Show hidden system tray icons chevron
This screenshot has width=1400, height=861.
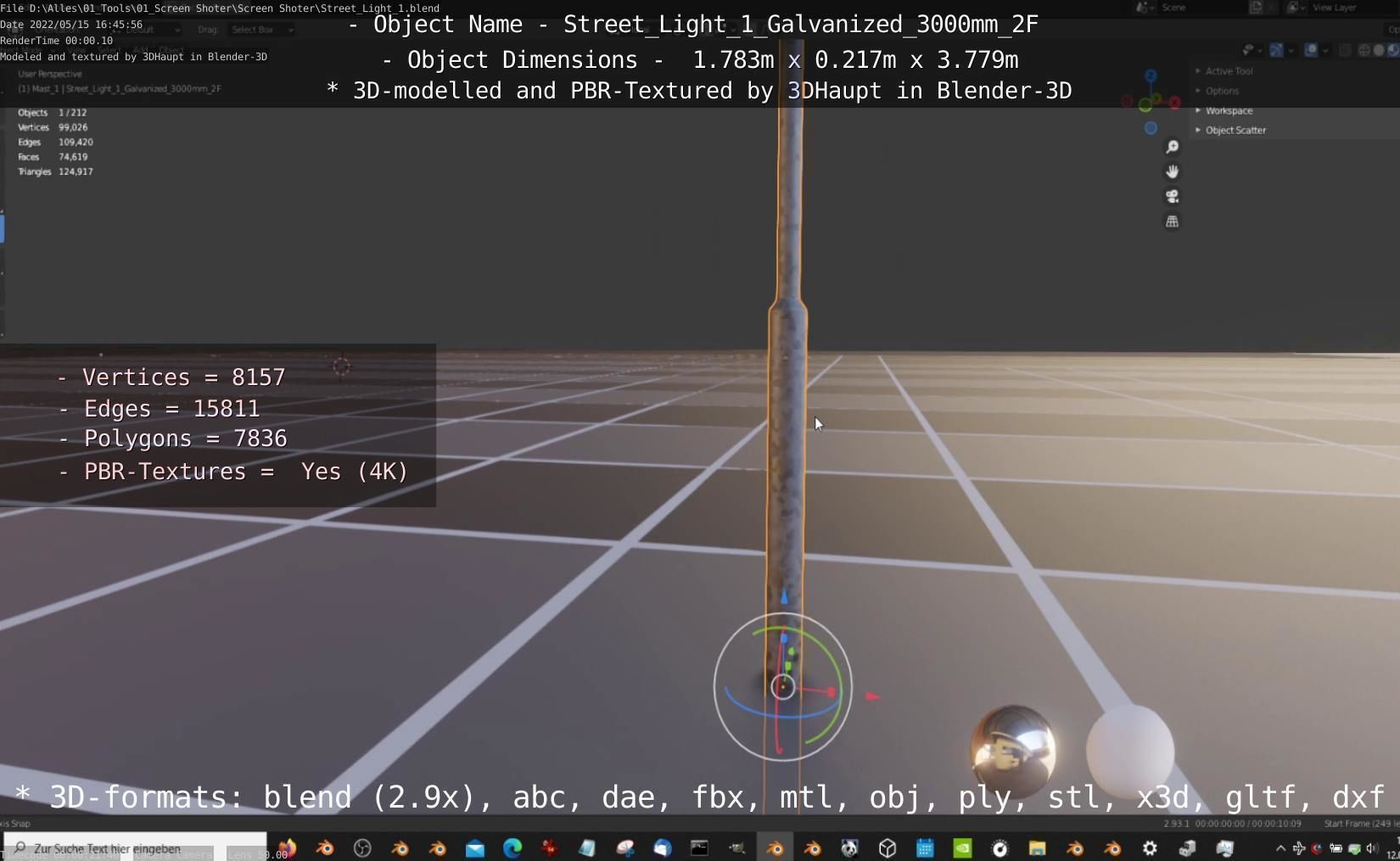[1280, 848]
